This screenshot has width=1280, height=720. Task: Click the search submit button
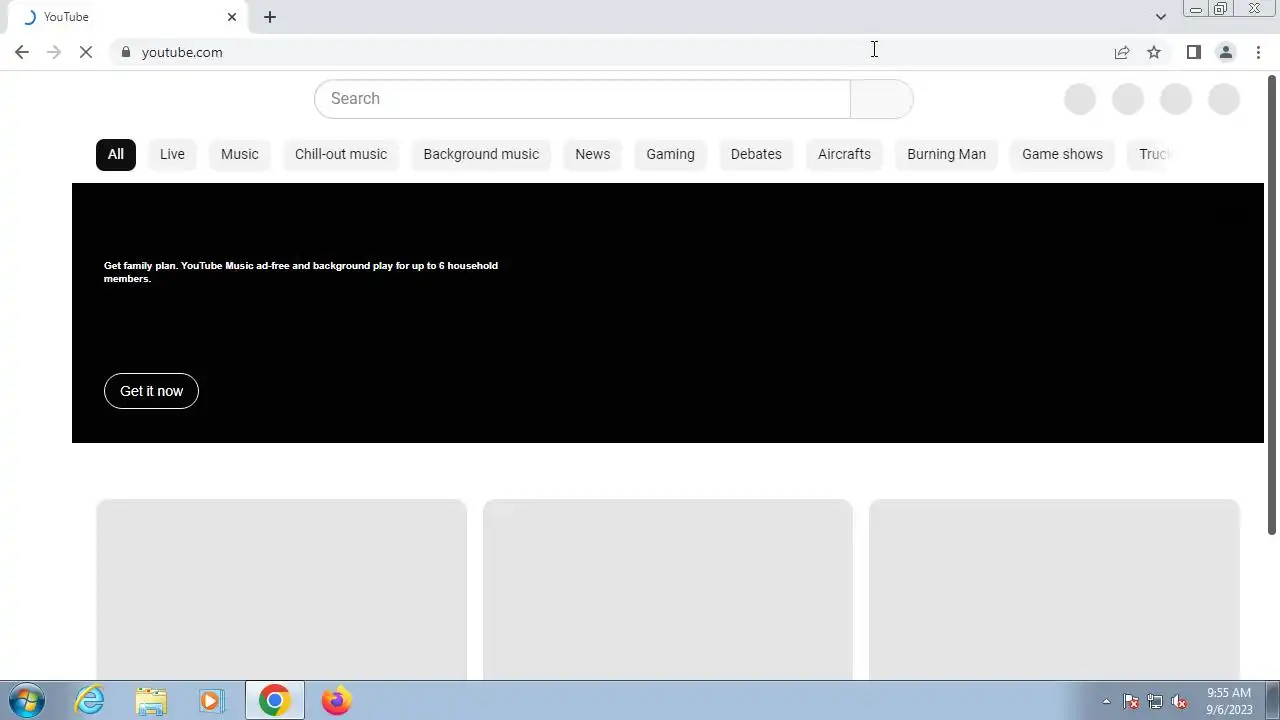pos(881,98)
